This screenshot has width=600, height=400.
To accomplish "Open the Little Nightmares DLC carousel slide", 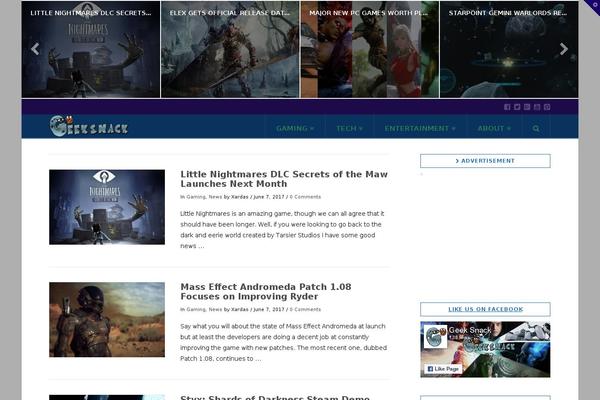I will pyautogui.click(x=91, y=49).
